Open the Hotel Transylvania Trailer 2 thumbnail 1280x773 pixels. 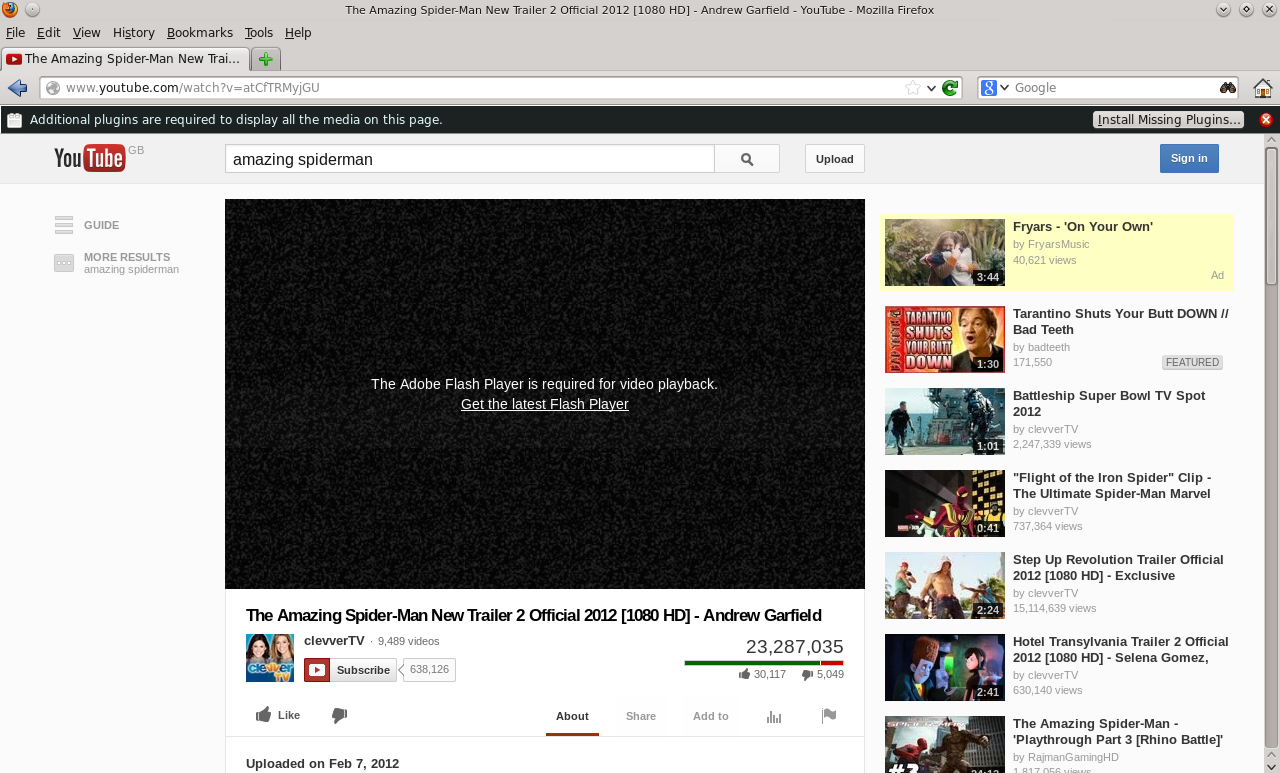(x=945, y=667)
